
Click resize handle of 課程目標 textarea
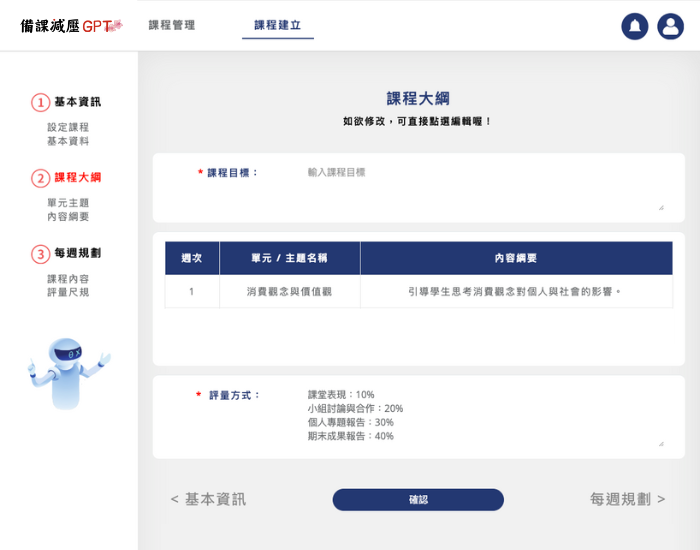(660, 208)
